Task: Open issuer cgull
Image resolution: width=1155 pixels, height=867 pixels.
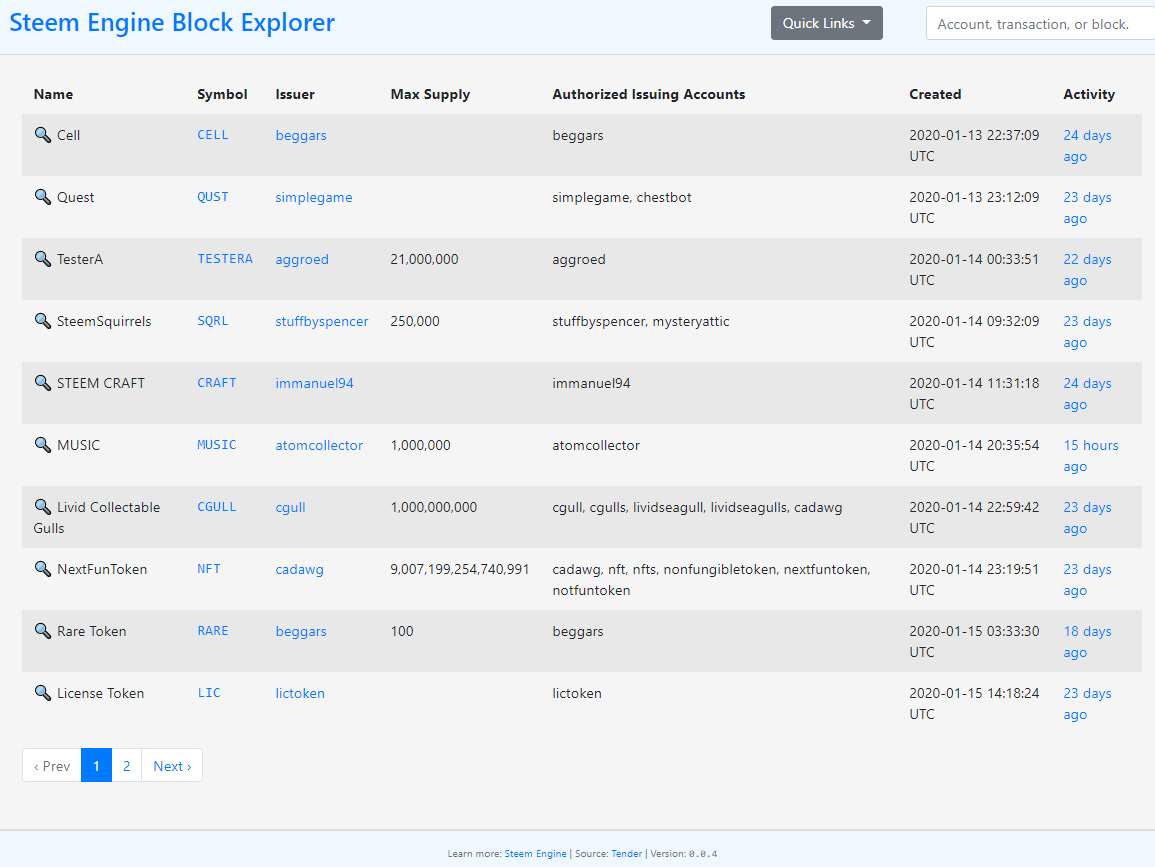Action: [x=290, y=507]
